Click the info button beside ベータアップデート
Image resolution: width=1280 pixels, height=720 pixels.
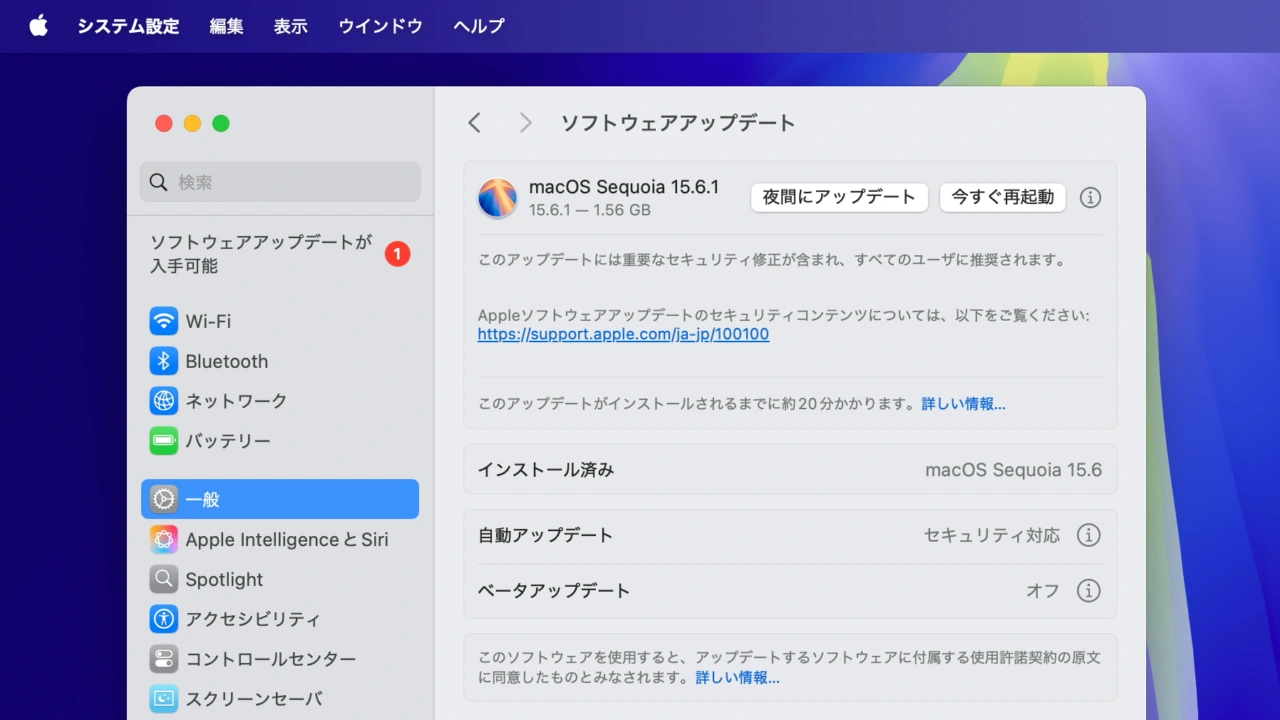click(1089, 591)
